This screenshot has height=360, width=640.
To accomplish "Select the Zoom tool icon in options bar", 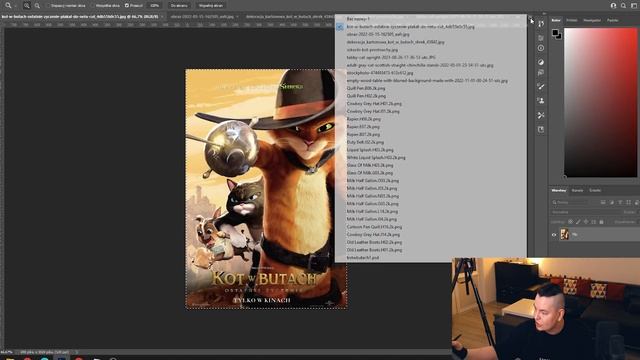I will [x=8, y=5].
